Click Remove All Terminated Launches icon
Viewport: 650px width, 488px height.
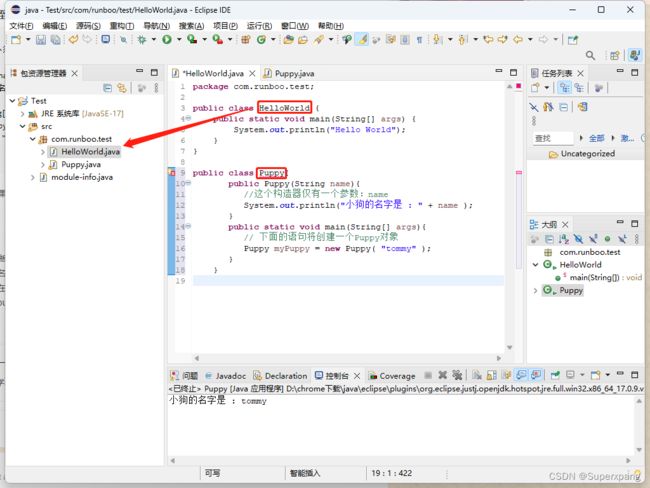coord(457,375)
